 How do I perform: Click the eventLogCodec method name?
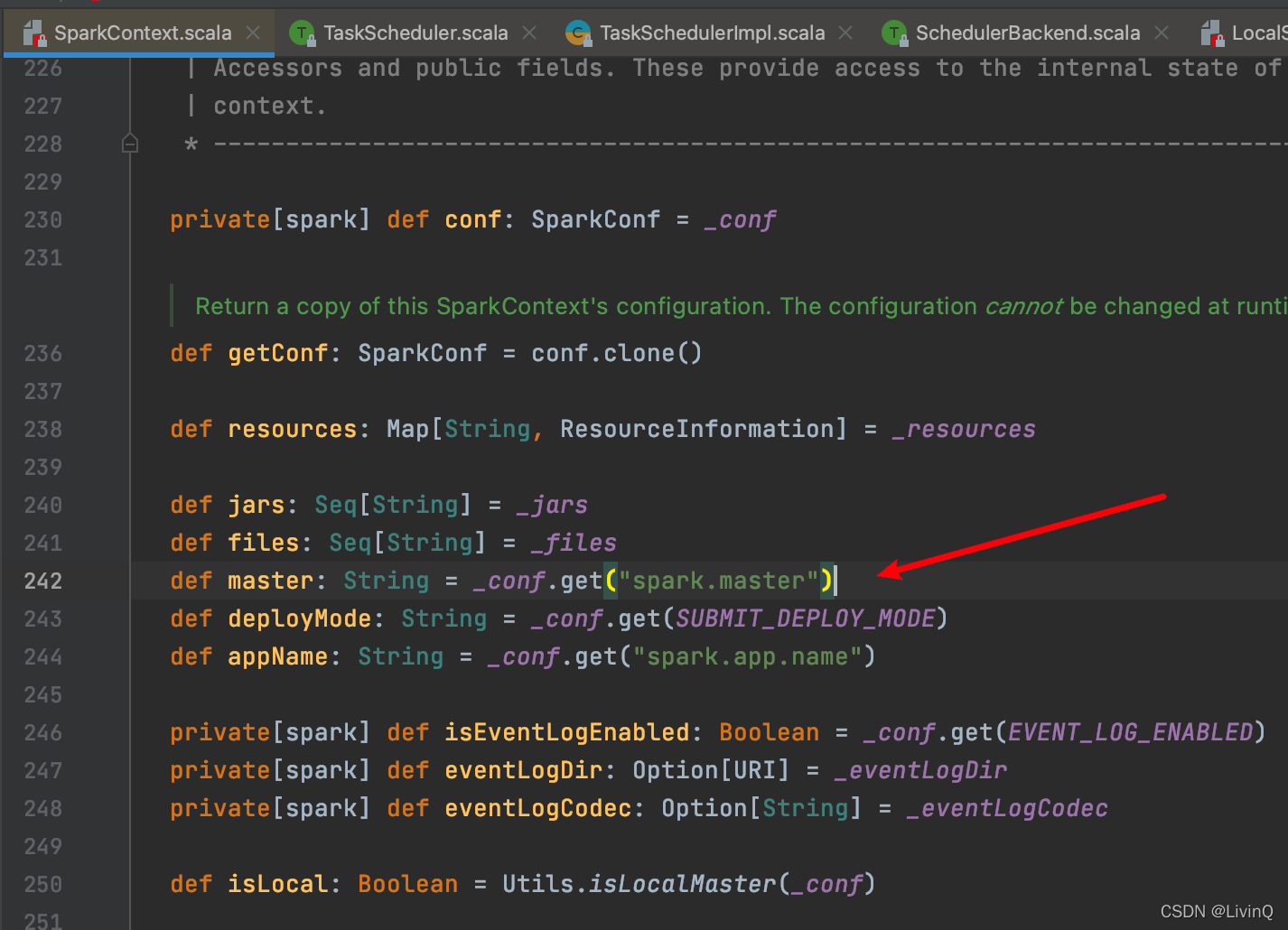538,808
